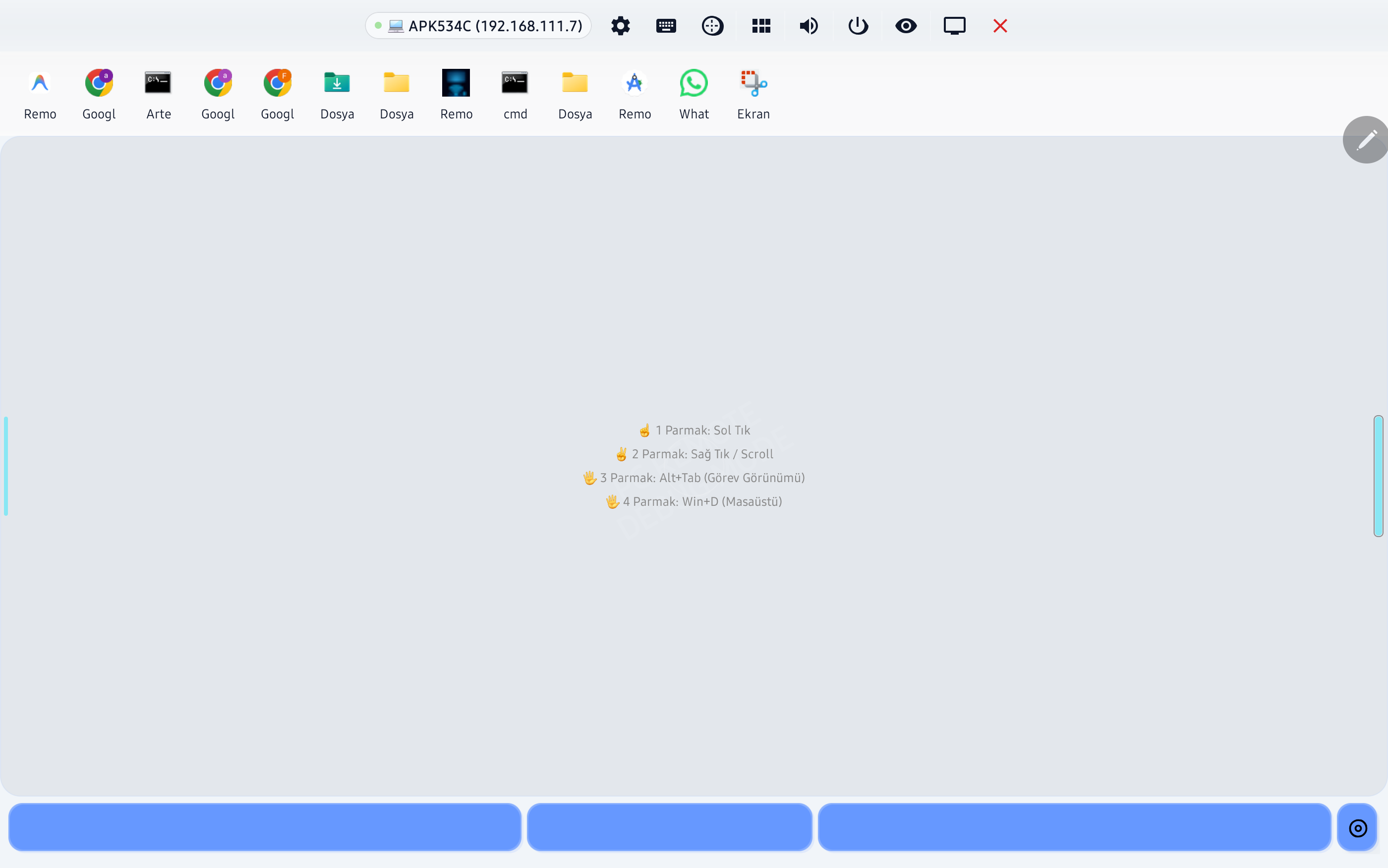1388x868 pixels.
Task: Switch to second Googl Chrome window
Action: click(218, 95)
